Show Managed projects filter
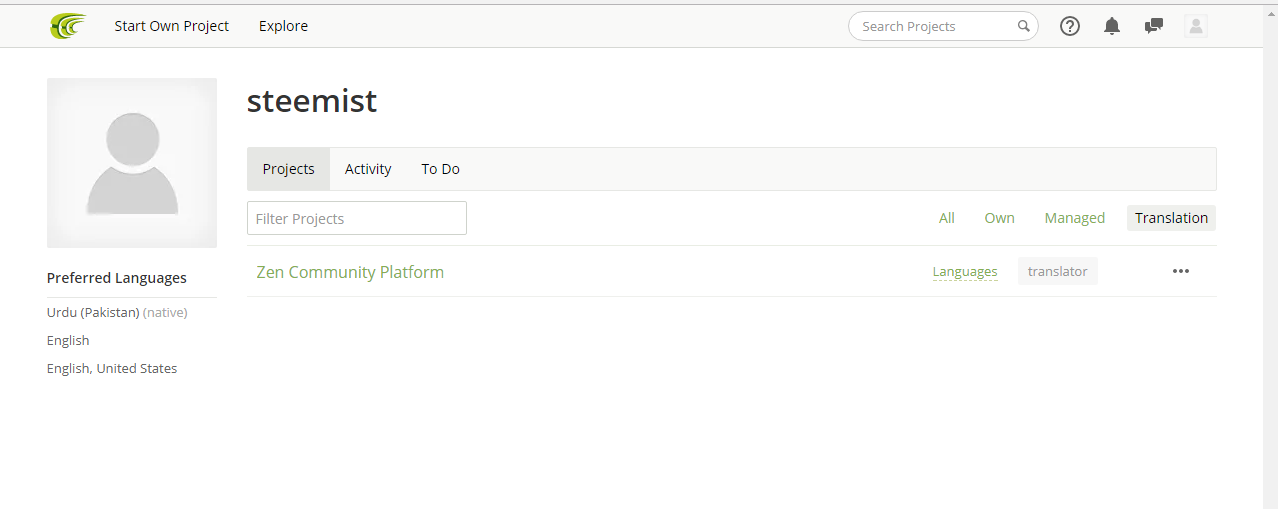This screenshot has height=509, width=1278. pyautogui.click(x=1075, y=218)
